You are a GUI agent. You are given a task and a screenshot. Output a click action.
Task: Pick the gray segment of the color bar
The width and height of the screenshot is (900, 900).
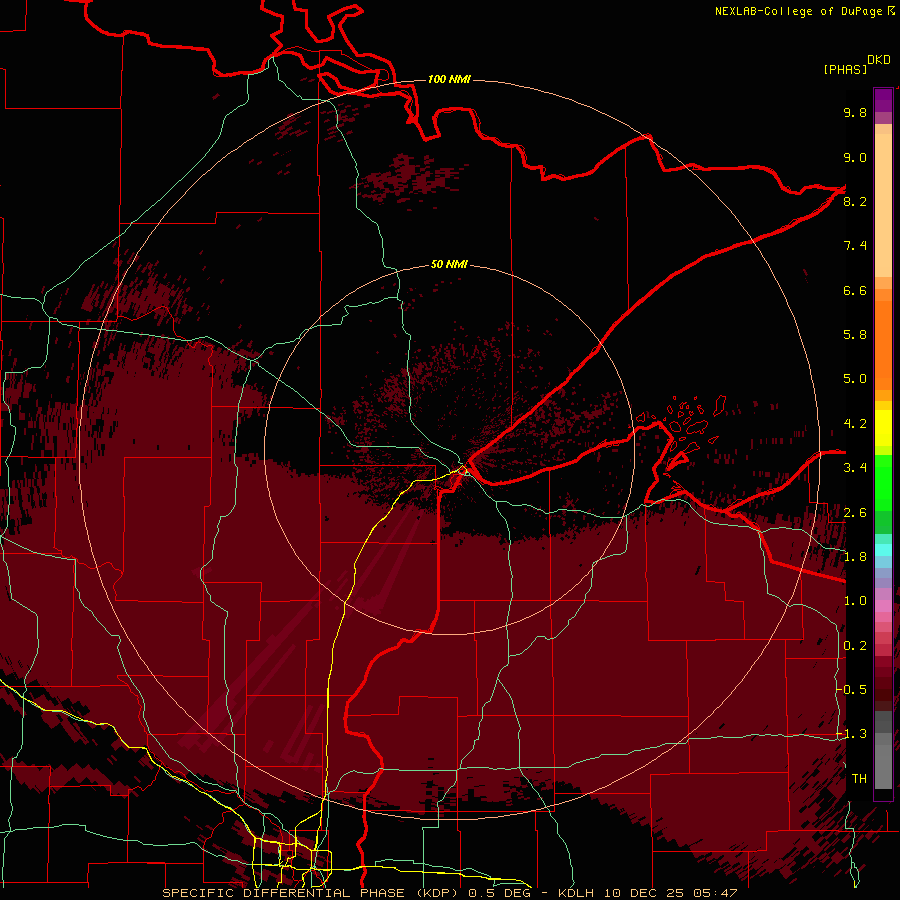pyautogui.click(x=883, y=750)
